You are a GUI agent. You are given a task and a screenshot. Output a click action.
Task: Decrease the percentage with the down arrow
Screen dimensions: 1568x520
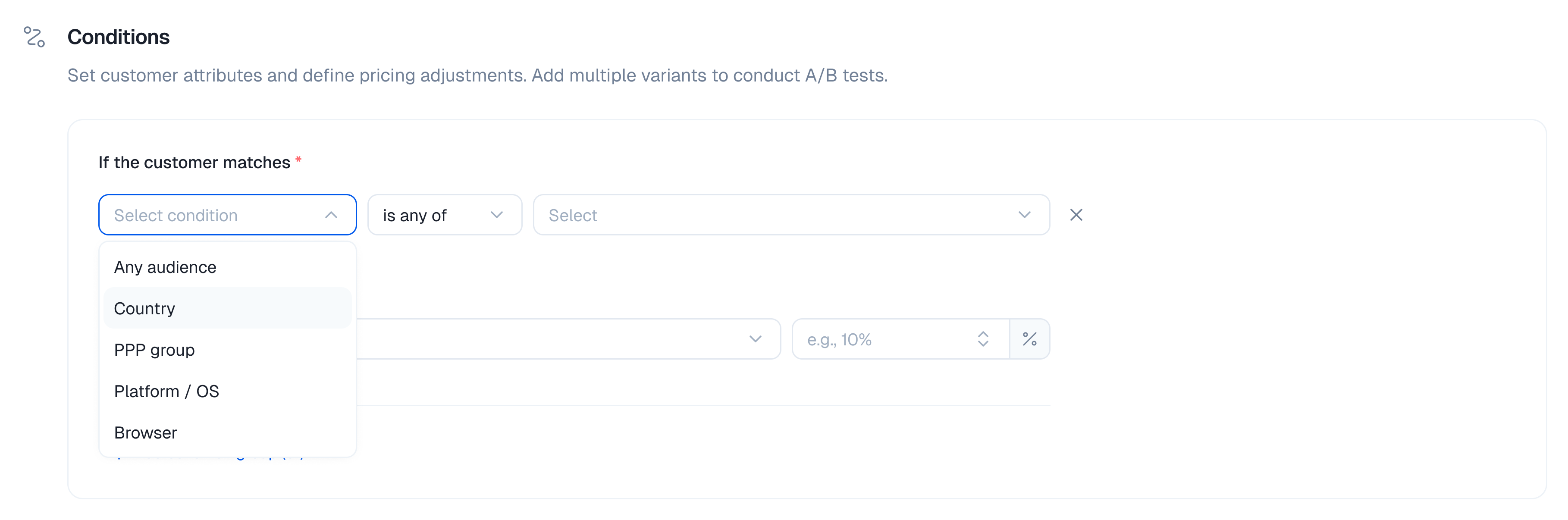[x=983, y=345]
